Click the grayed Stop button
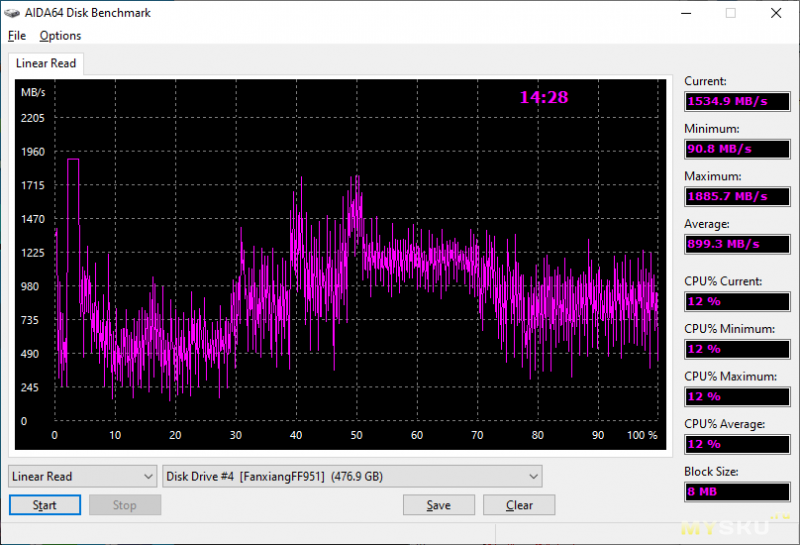Screen dimensions: 800x545 pyautogui.click(x=125, y=505)
